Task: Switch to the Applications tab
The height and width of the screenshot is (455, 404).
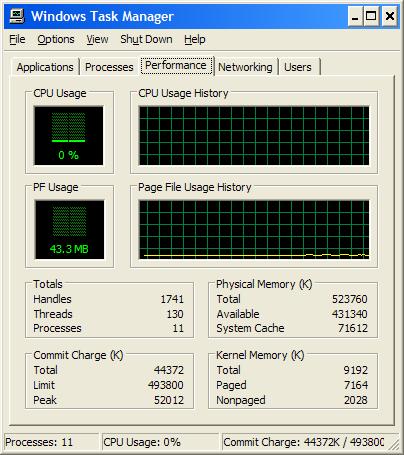Action: (x=45, y=67)
